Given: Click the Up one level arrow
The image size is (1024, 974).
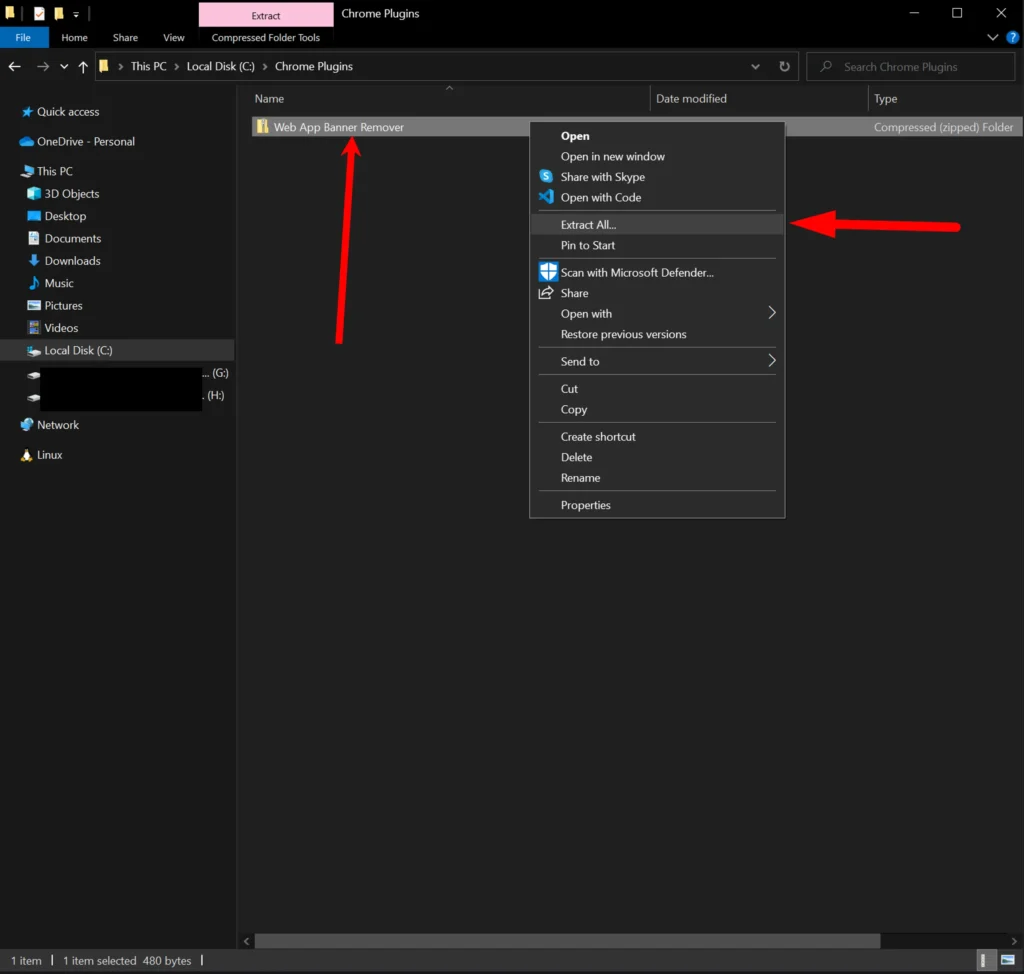Looking at the screenshot, I should (x=83, y=67).
